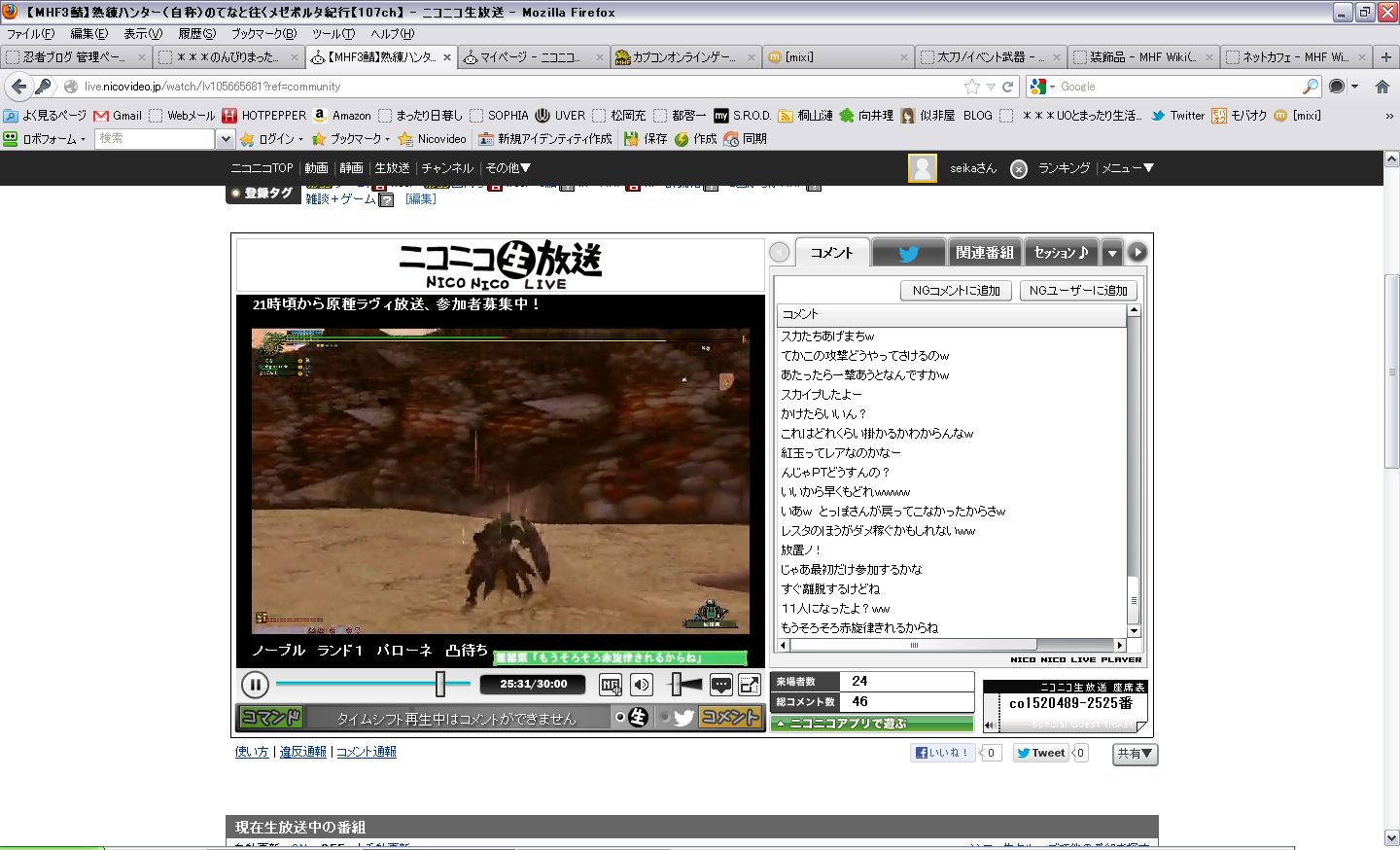Open the Twitter bookmark
The image size is (1400, 850).
1178,116
